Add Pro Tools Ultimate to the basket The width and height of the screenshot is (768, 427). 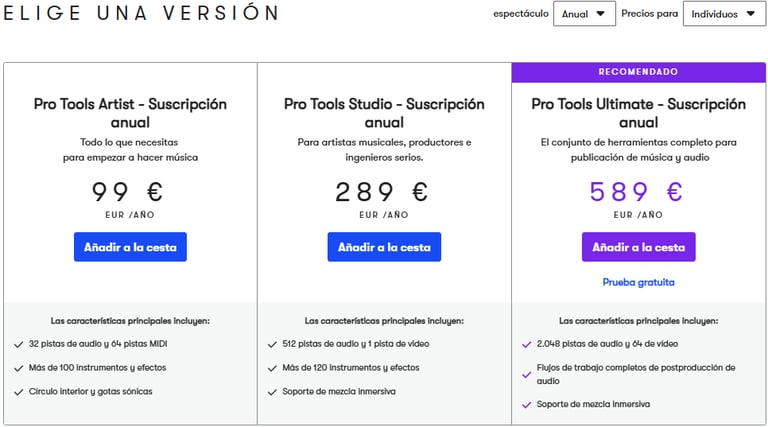pyautogui.click(x=638, y=247)
